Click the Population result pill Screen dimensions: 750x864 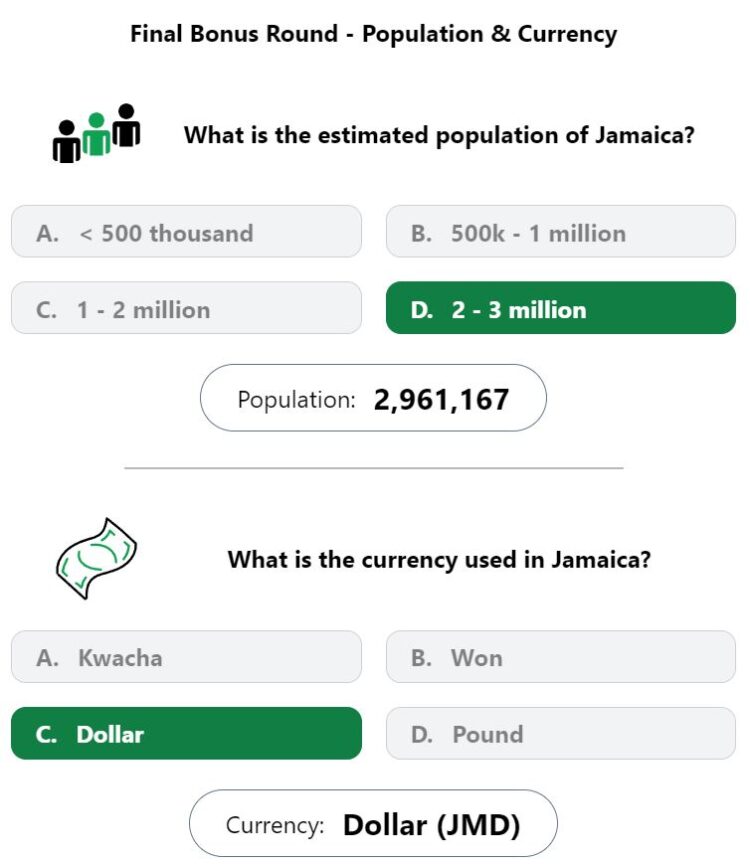pyautogui.click(x=373, y=398)
